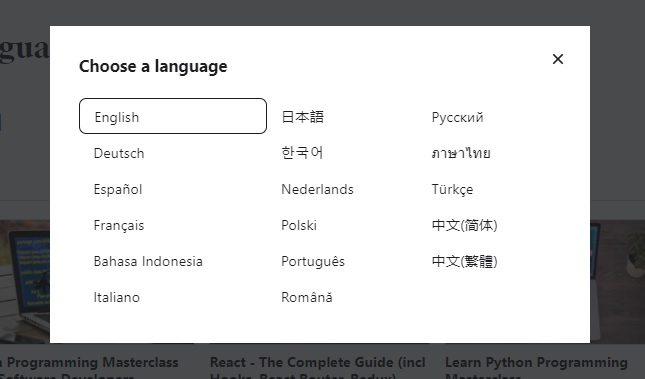The image size is (645, 379).
Task: Switch language to Türkçe
Action: click(x=452, y=189)
